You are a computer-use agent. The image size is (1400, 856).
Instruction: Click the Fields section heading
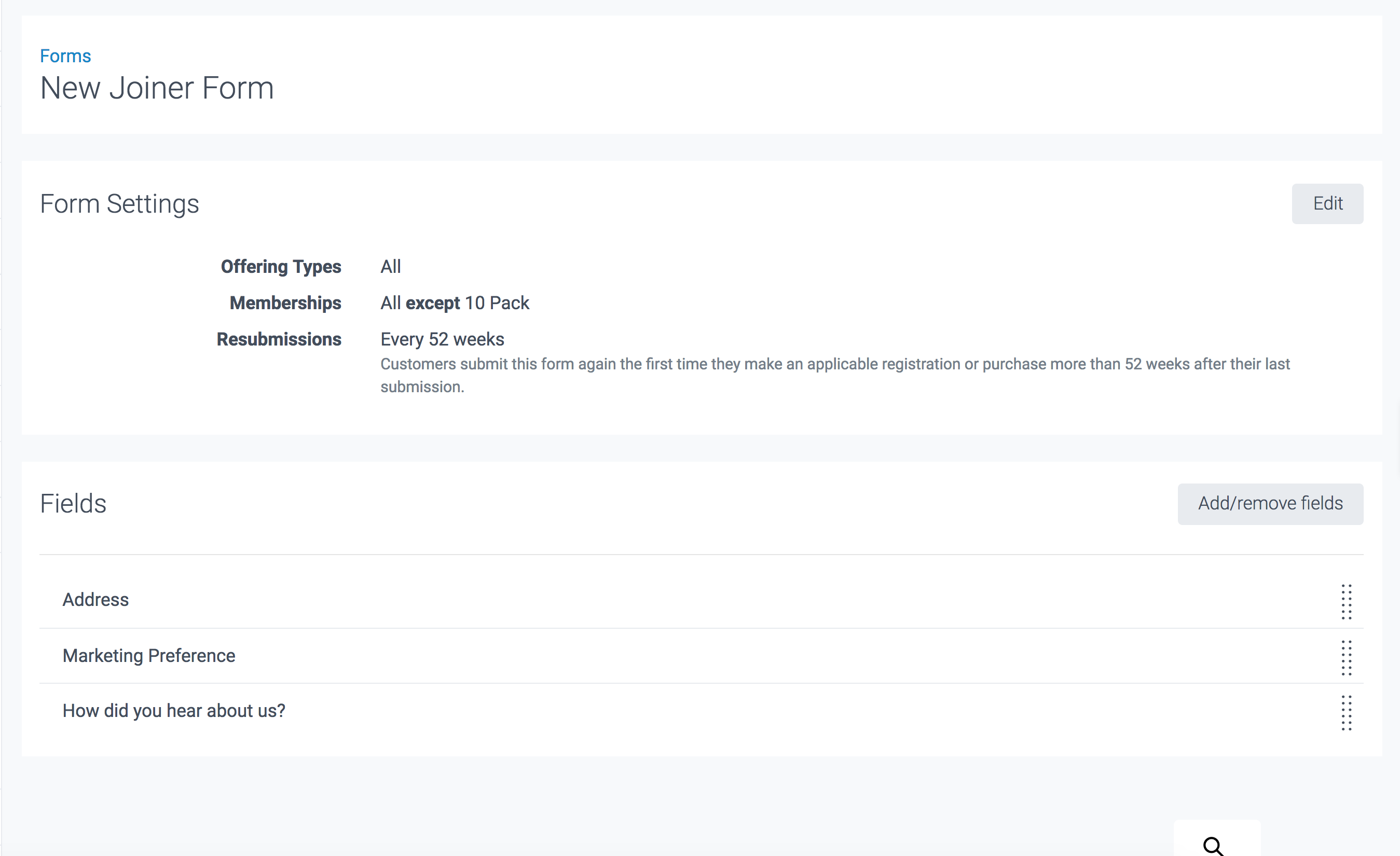click(x=73, y=504)
